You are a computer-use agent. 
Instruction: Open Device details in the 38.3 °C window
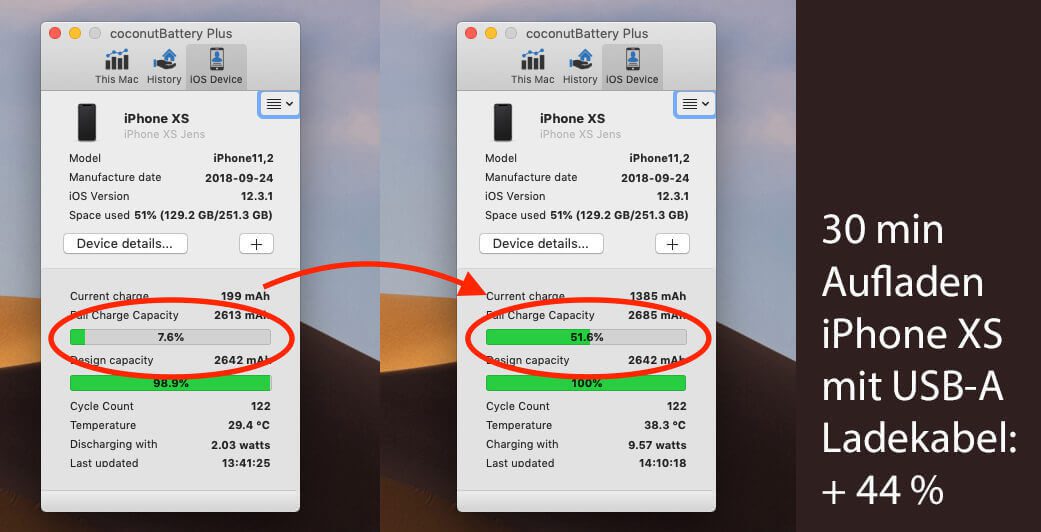coord(541,243)
